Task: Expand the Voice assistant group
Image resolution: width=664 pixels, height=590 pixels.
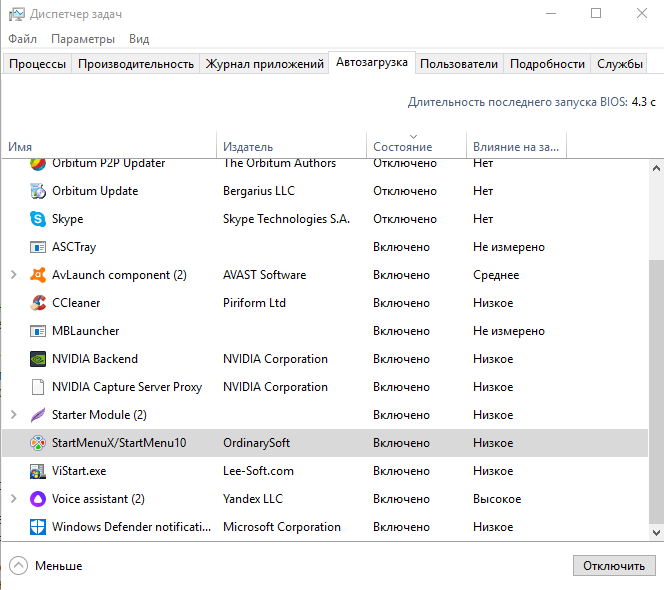Action: click(14, 499)
